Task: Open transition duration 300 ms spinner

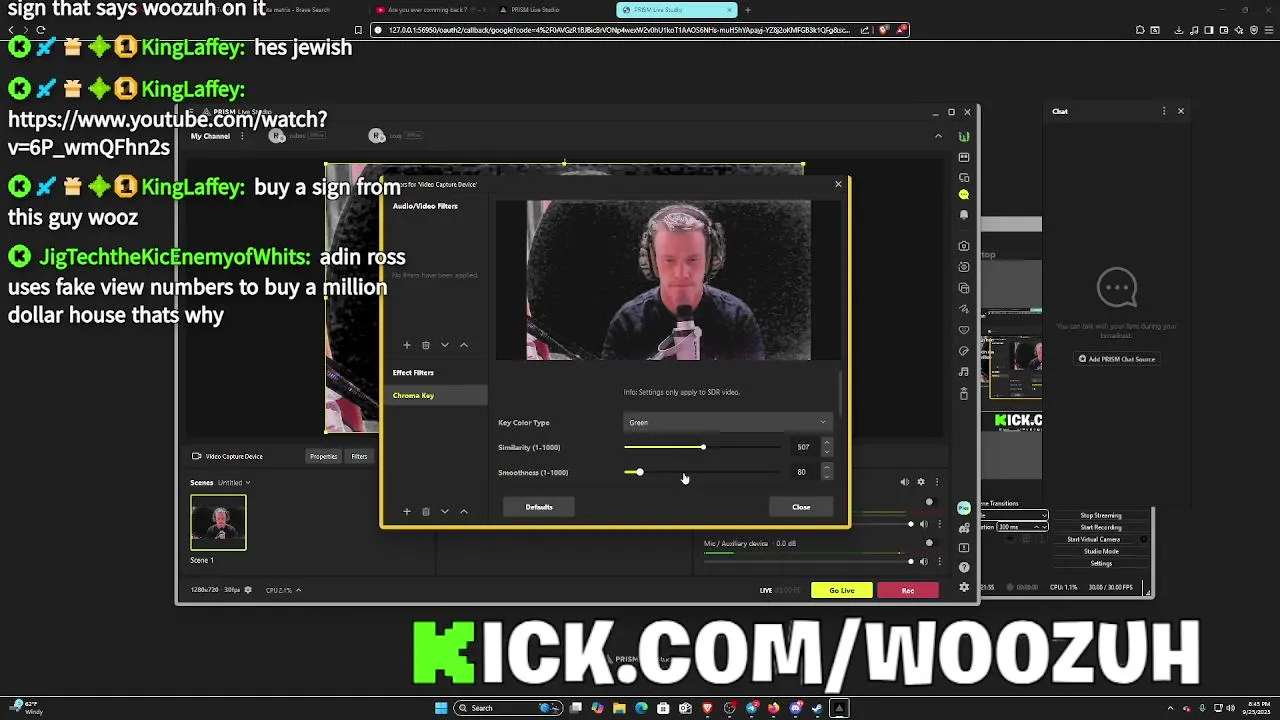Action: point(1021,527)
